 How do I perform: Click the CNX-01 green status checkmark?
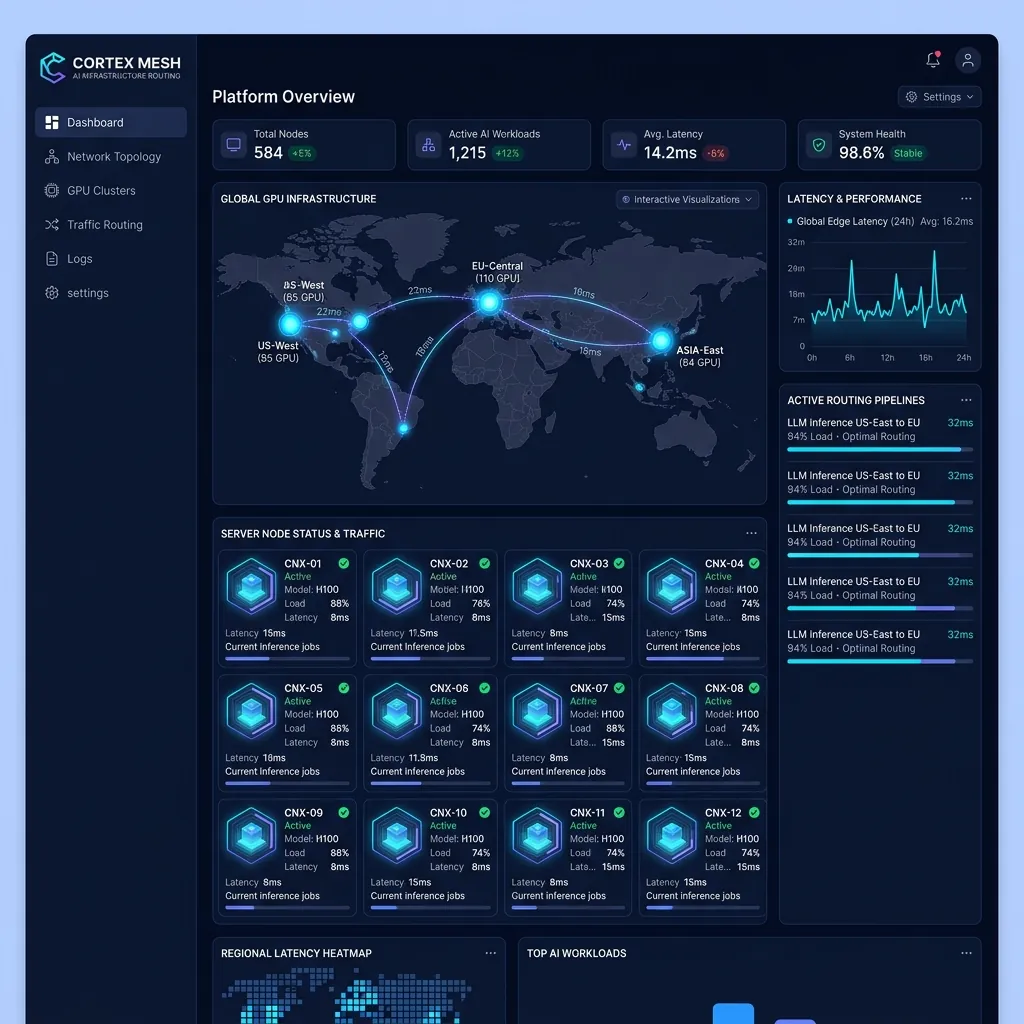(344, 563)
